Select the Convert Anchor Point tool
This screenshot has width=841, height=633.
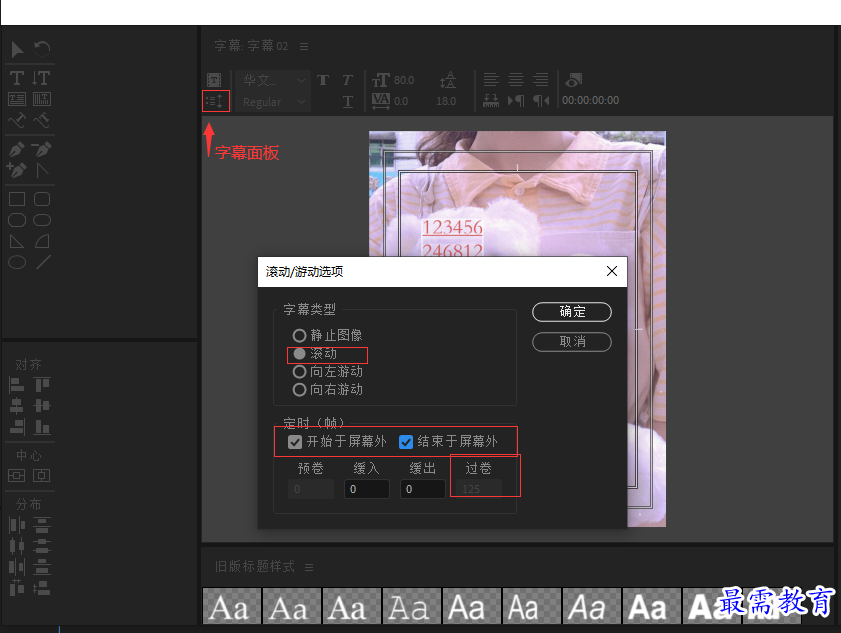tap(42, 170)
